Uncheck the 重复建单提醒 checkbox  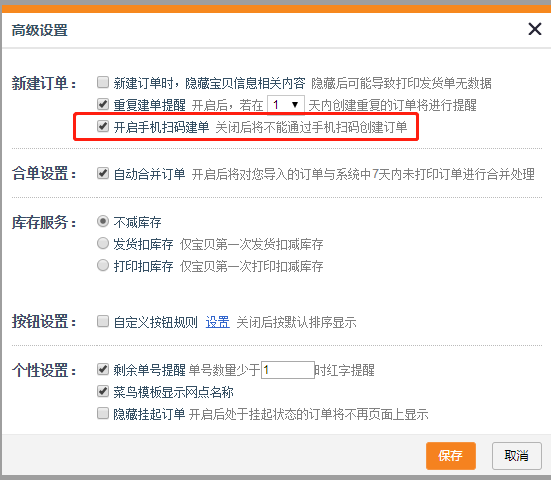click(103, 104)
